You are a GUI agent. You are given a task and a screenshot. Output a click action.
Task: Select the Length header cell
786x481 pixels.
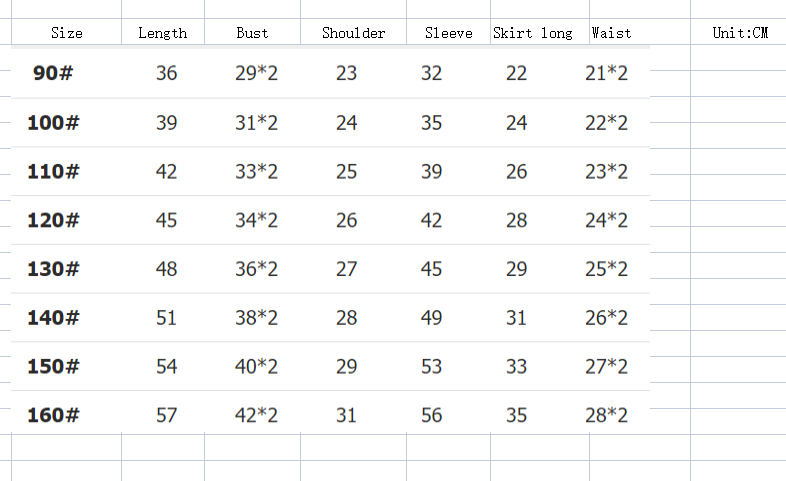point(162,33)
